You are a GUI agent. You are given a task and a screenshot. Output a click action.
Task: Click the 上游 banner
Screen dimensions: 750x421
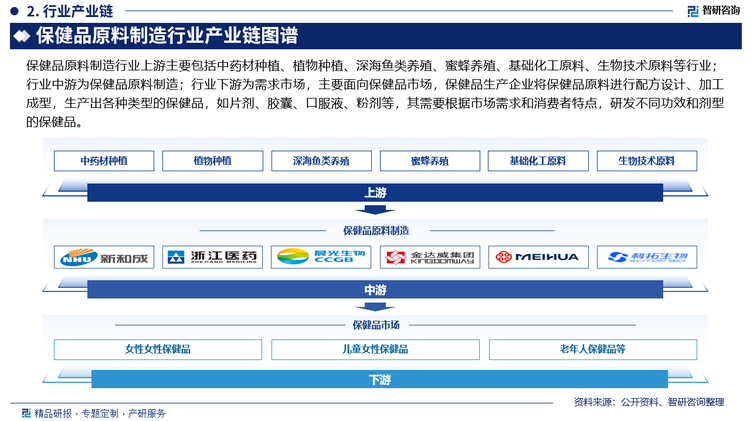click(375, 192)
